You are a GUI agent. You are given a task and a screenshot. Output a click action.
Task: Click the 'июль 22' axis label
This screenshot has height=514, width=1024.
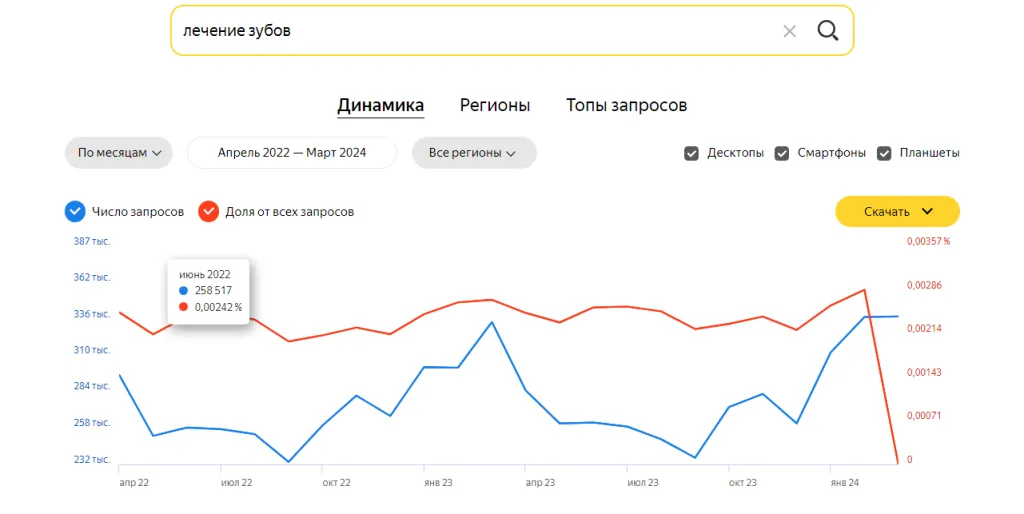[x=236, y=483]
